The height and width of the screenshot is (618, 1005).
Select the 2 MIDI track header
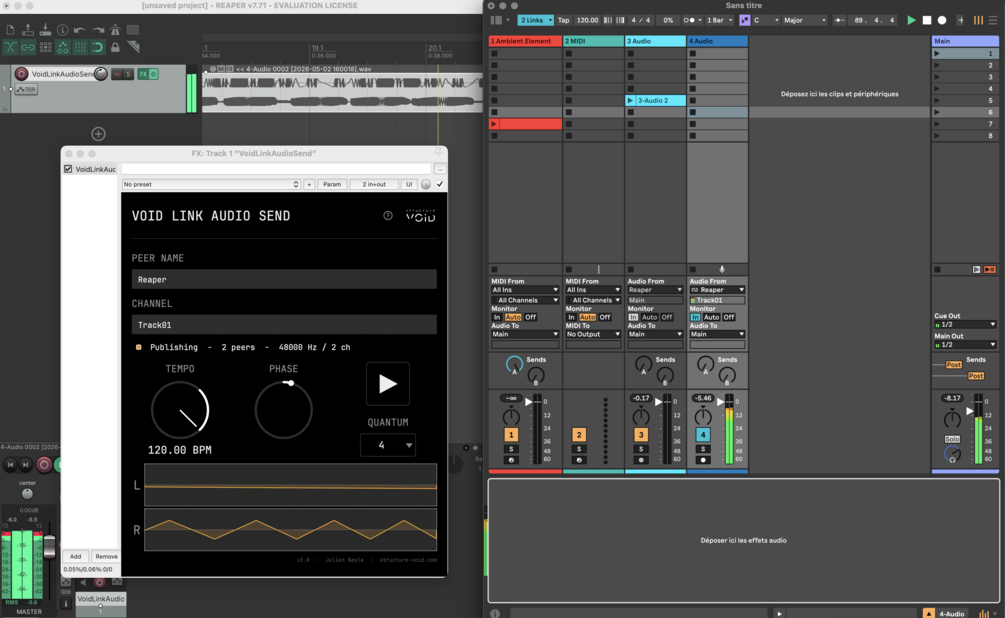[593, 41]
